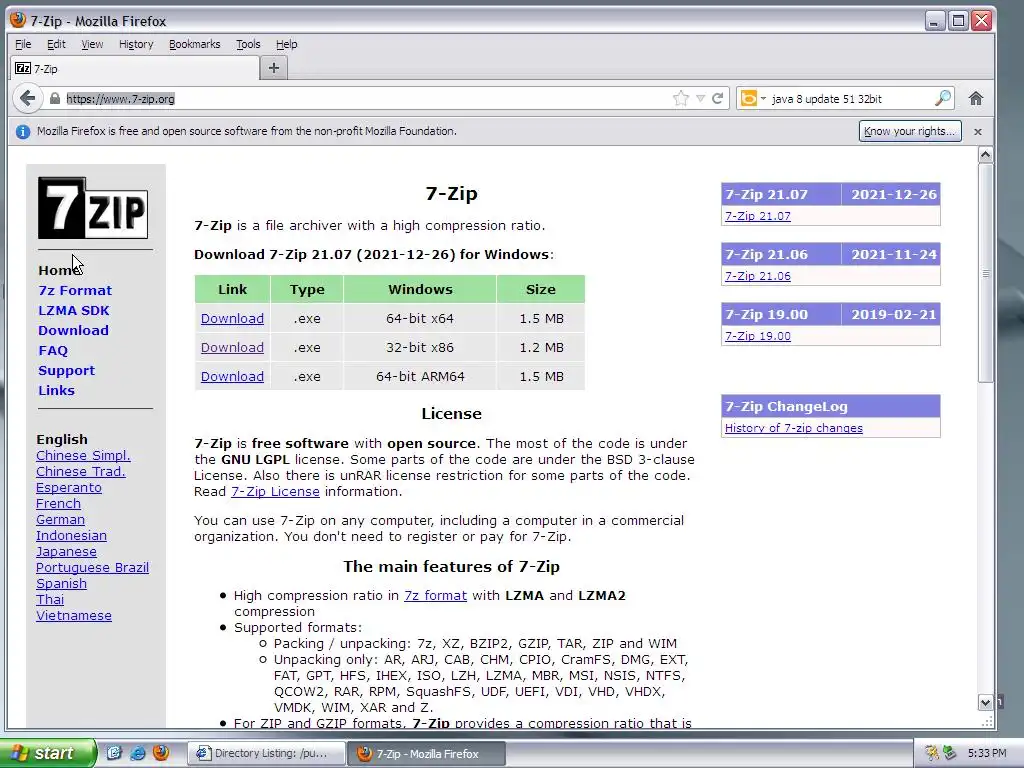Switch site language to Chinese Trad.

click(x=80, y=472)
